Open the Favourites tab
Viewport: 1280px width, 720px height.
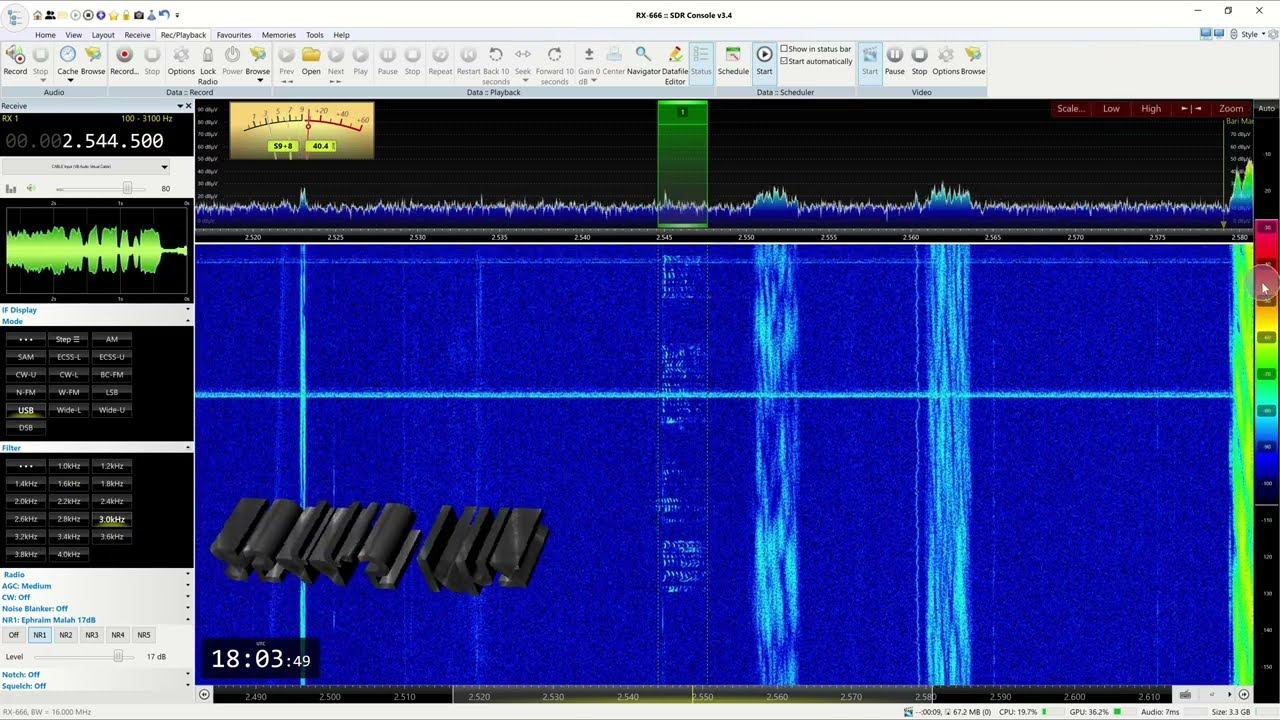[x=234, y=35]
